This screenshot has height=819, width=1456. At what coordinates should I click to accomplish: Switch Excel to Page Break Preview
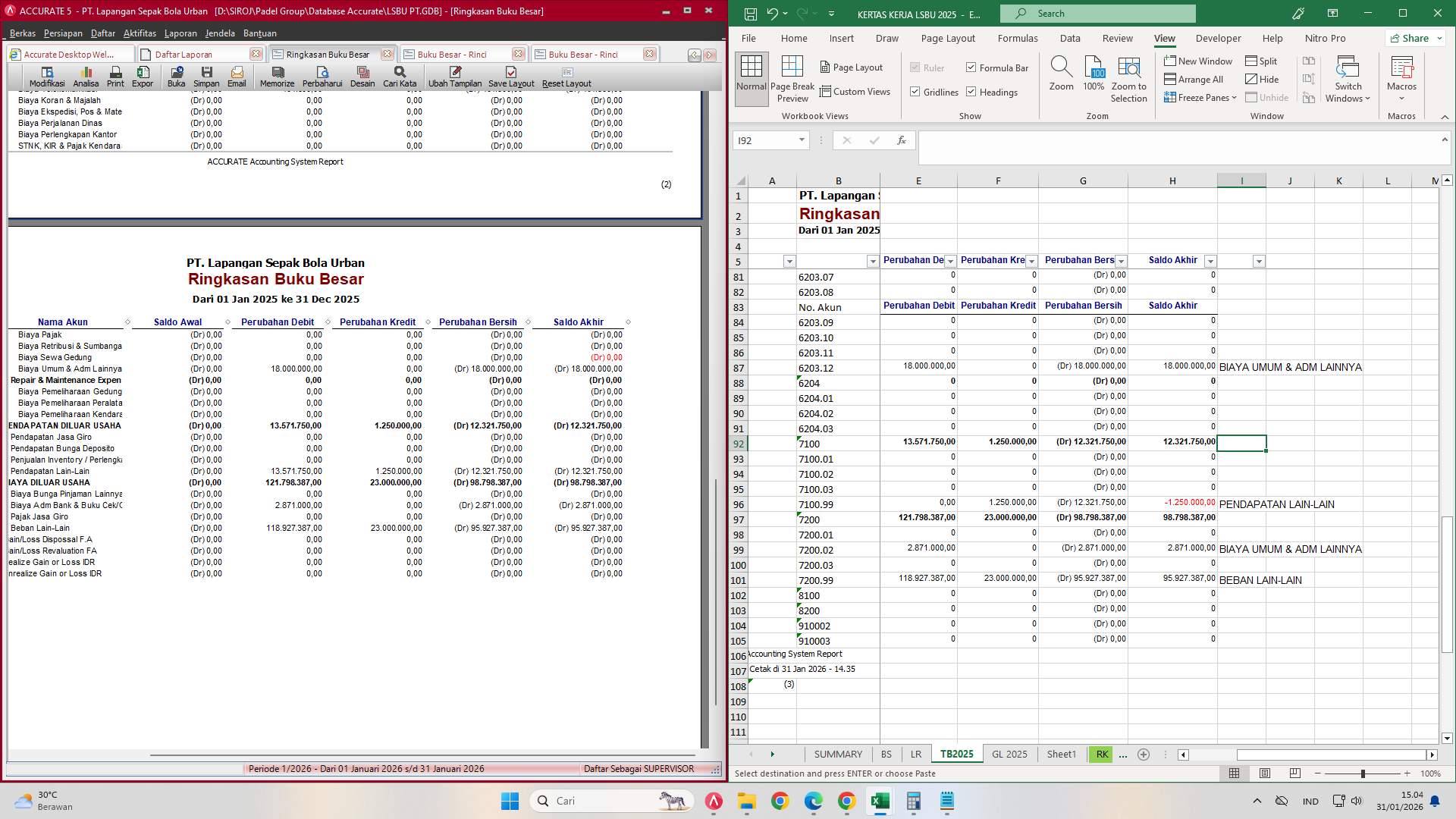792,78
